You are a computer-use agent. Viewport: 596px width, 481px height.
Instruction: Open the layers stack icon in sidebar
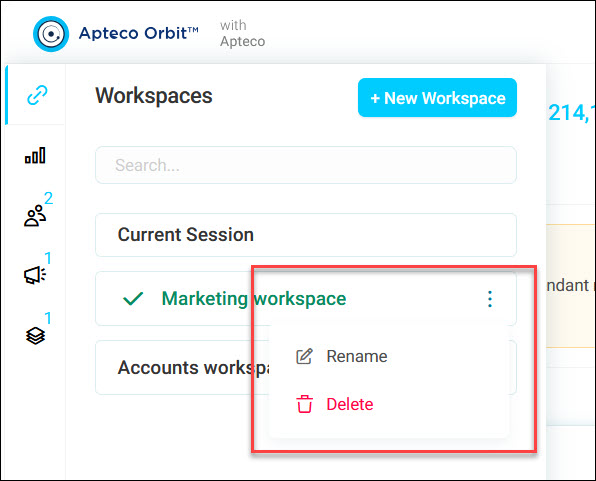(35, 336)
